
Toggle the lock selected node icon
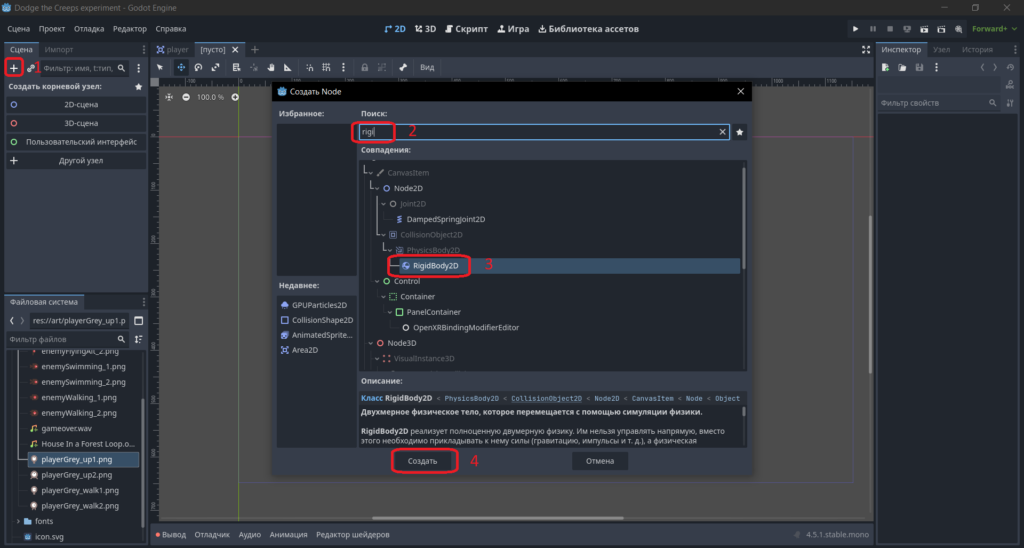tap(364, 67)
